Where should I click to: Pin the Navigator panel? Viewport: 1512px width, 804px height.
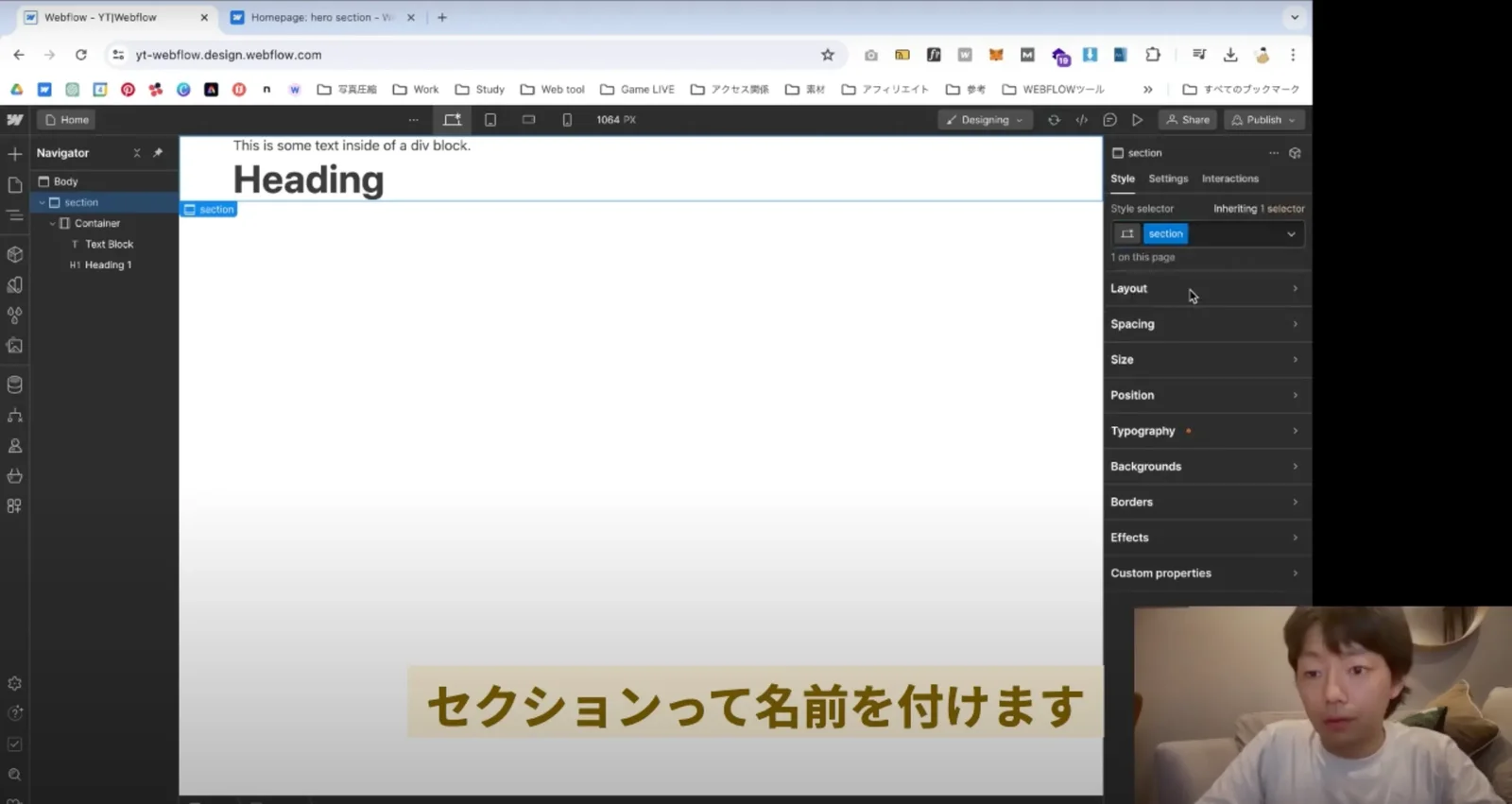(158, 153)
